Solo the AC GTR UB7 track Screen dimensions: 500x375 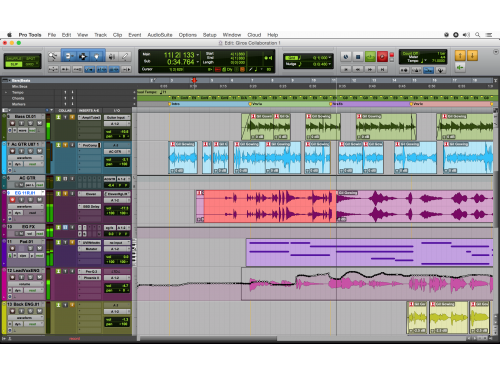pyautogui.click(x=31, y=151)
